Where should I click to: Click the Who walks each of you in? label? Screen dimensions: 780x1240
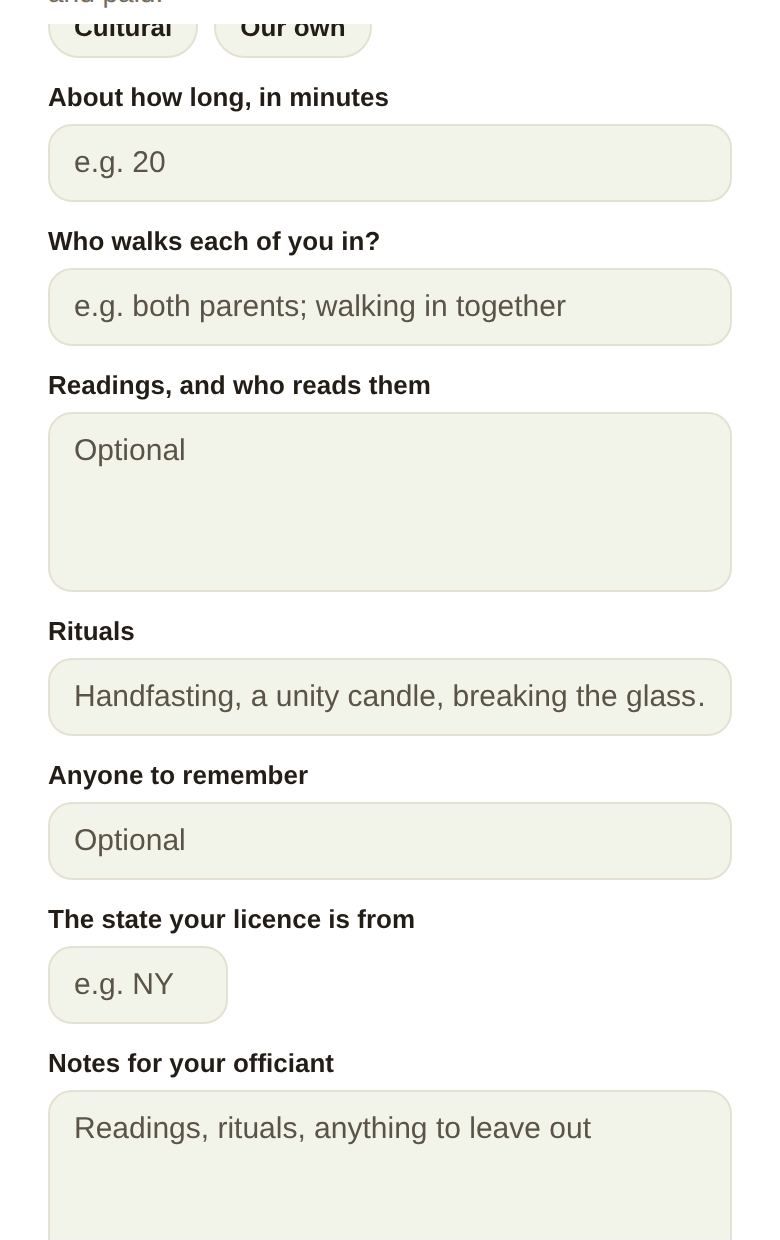[214, 241]
